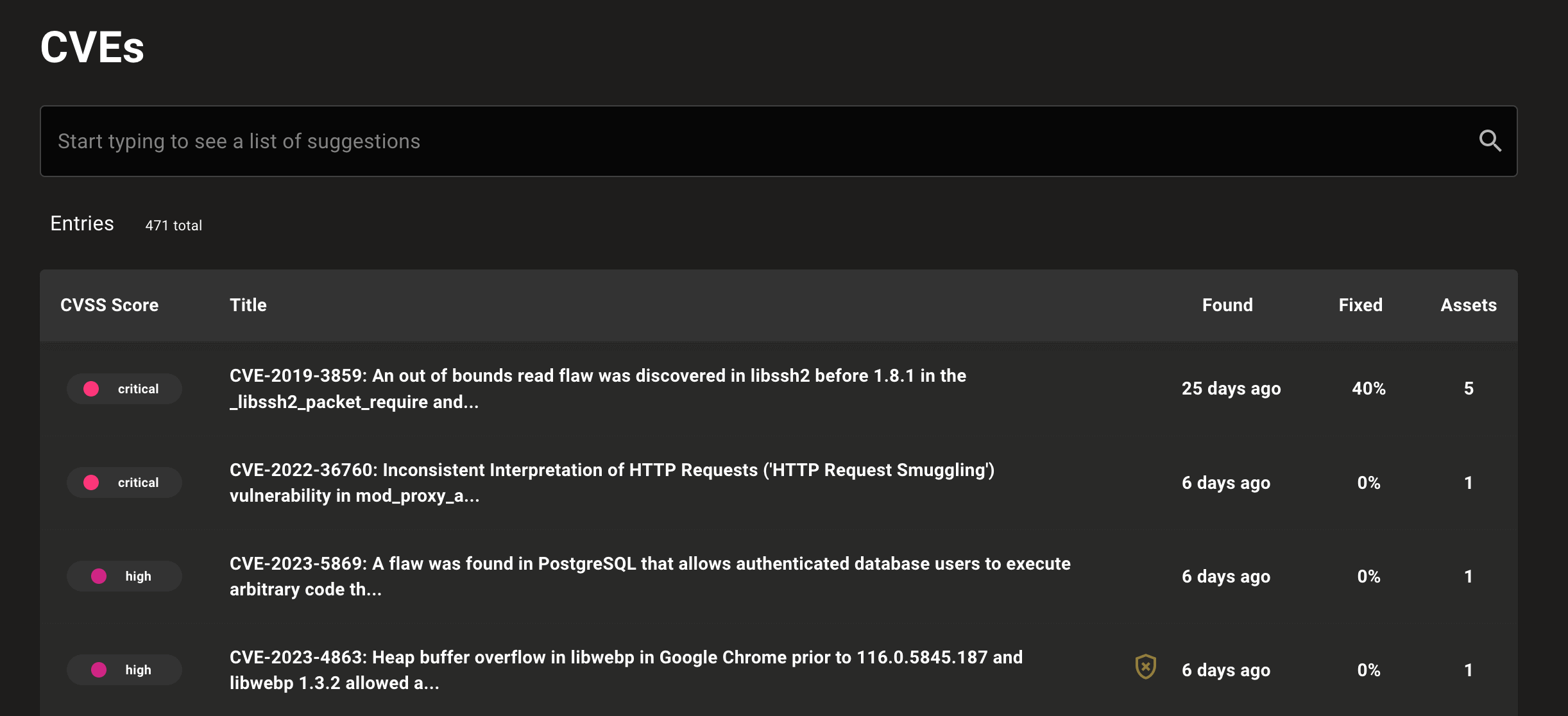Click the high severity dot for CVE-2023-5869
The image size is (1568, 716).
pyautogui.click(x=99, y=576)
